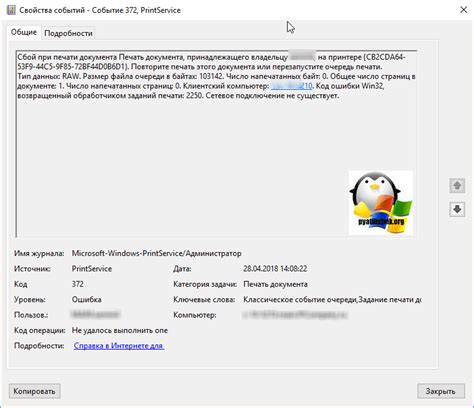Click the task category value Печать документа
474x408 pixels.
click(275, 284)
